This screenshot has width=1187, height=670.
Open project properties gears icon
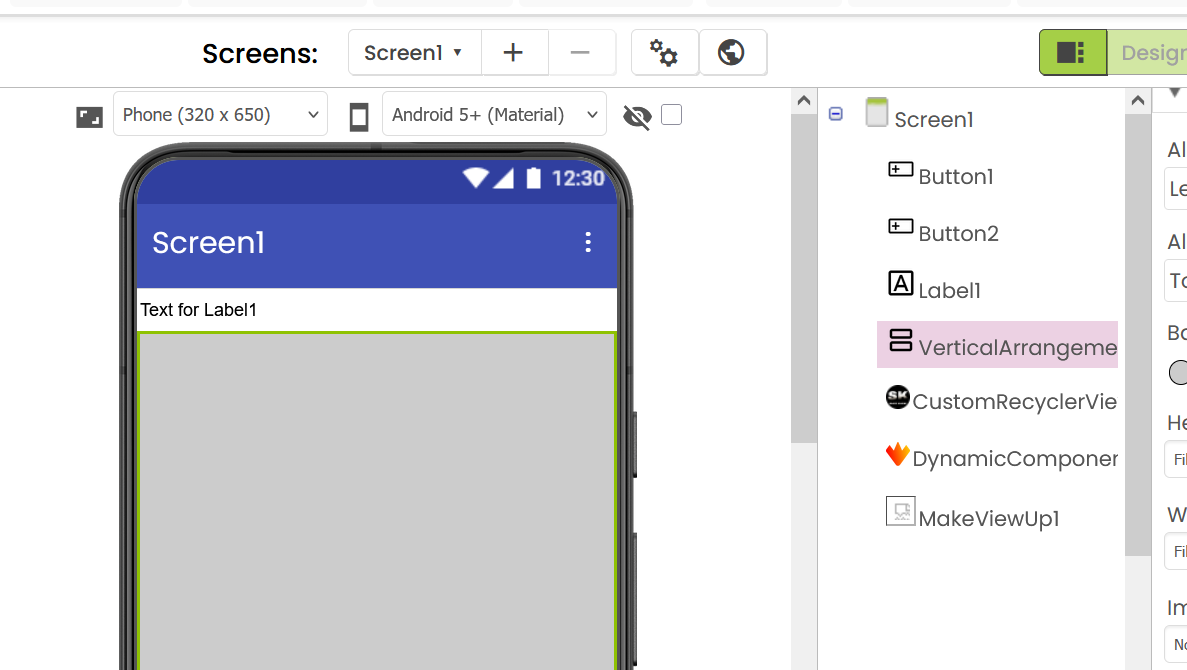pyautogui.click(x=664, y=53)
